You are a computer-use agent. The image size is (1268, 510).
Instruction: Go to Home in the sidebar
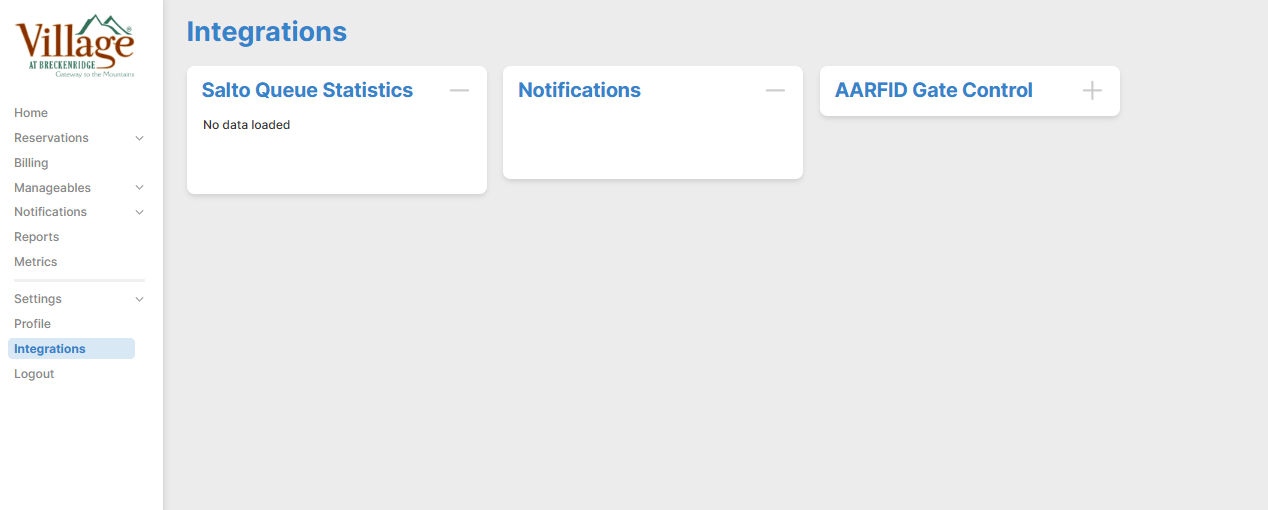[x=31, y=113]
